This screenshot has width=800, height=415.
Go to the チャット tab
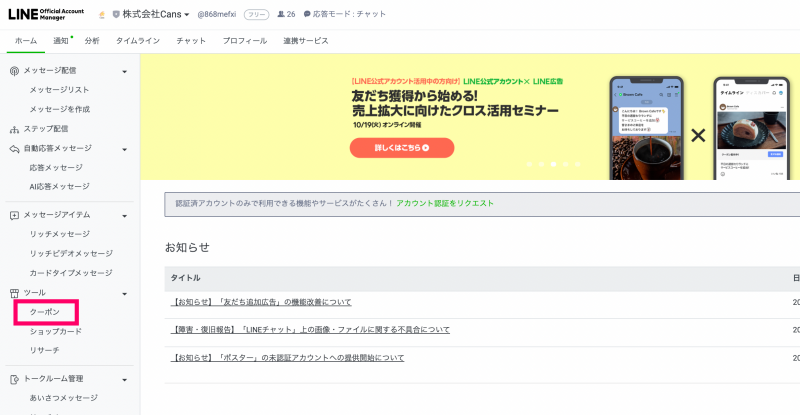coord(191,41)
